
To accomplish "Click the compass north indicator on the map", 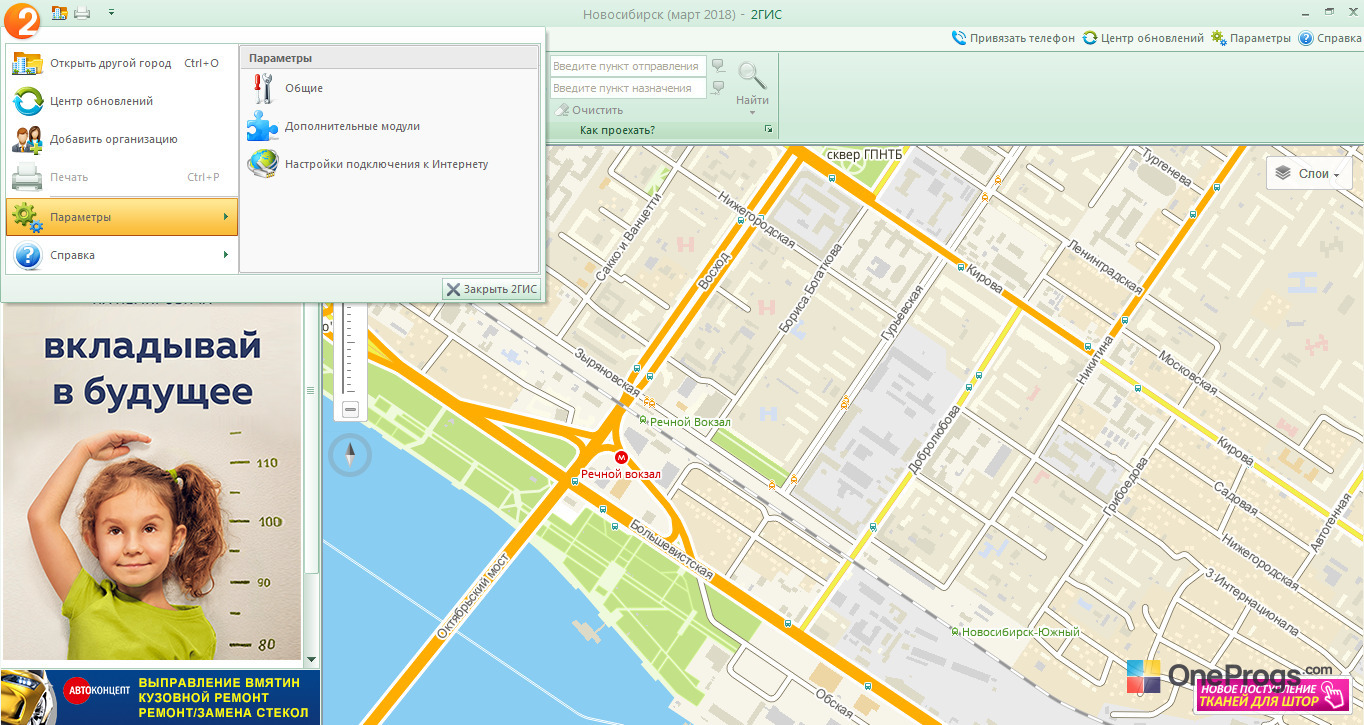I will point(351,455).
